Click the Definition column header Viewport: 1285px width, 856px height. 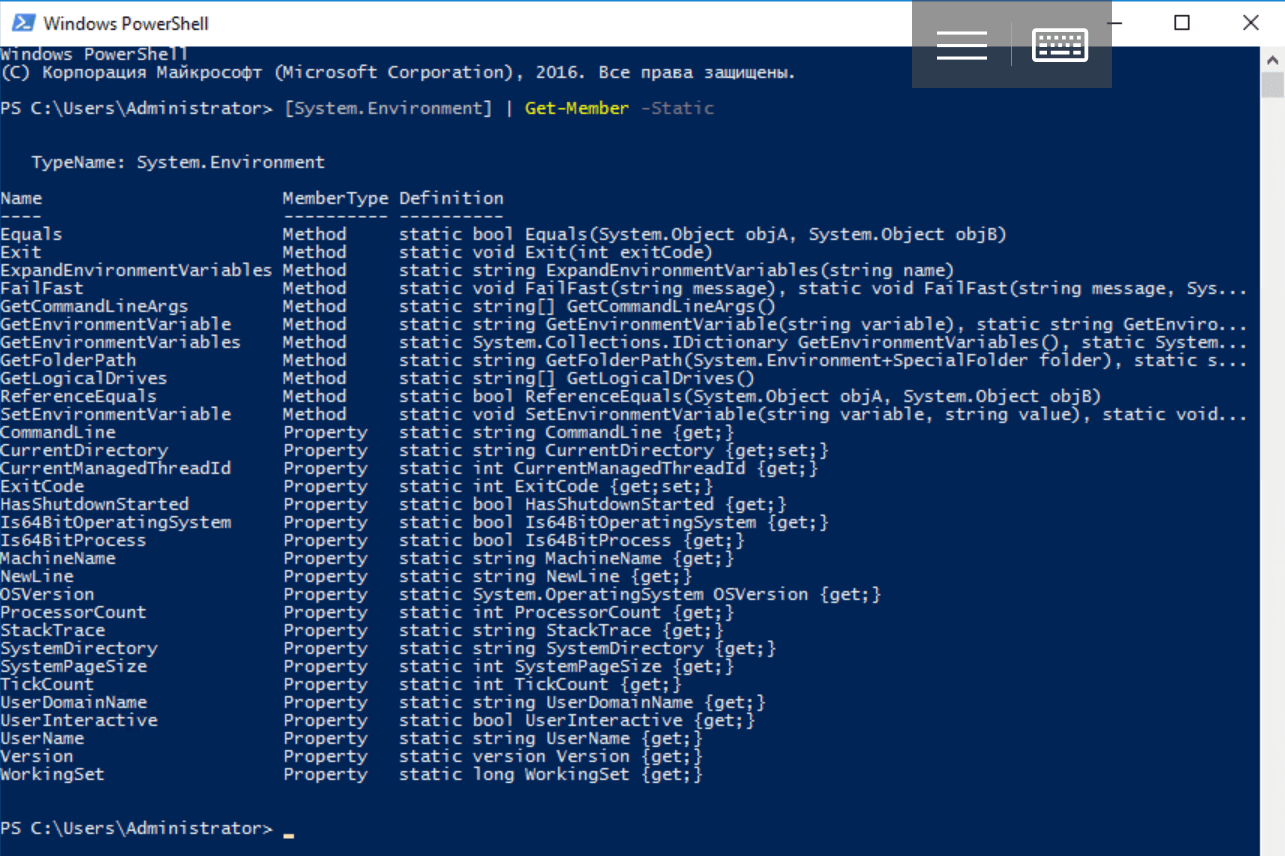451,198
